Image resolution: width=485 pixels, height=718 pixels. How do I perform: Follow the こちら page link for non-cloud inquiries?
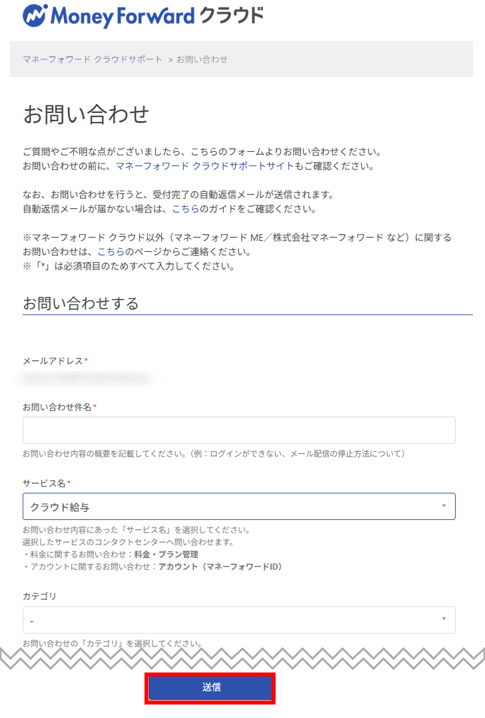point(111,251)
